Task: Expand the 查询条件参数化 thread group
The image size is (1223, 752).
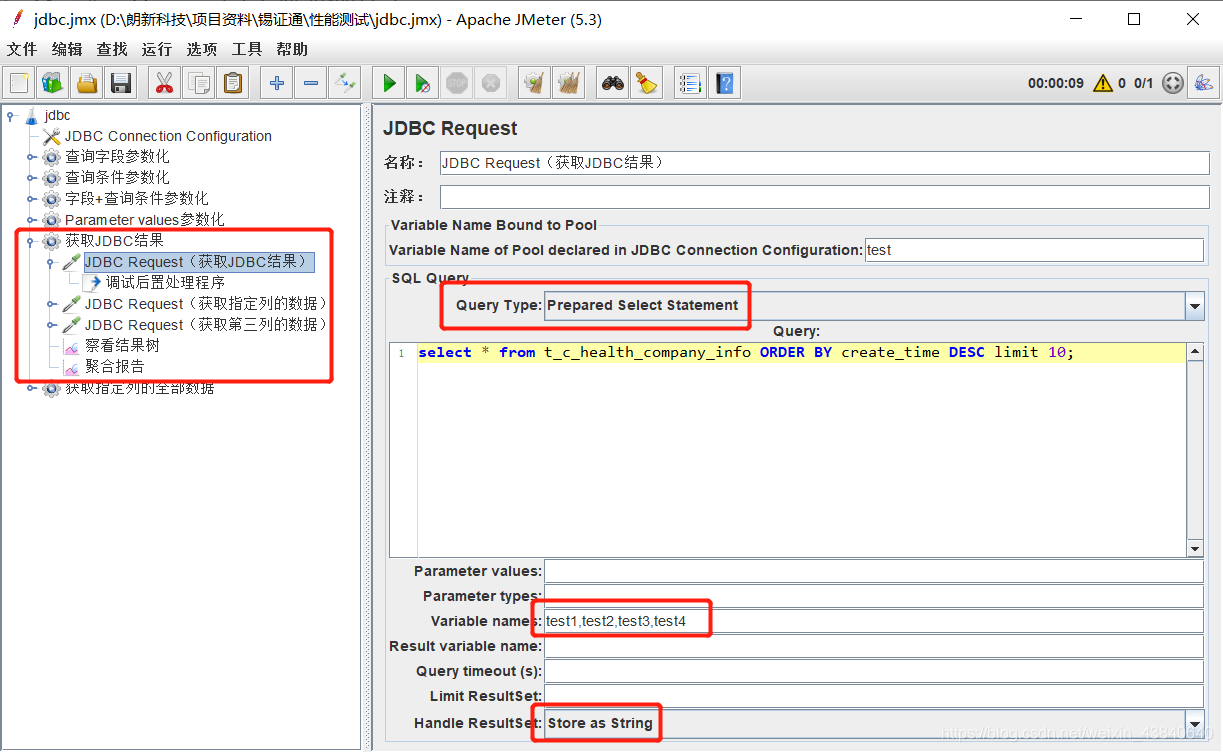Action: tap(32, 178)
